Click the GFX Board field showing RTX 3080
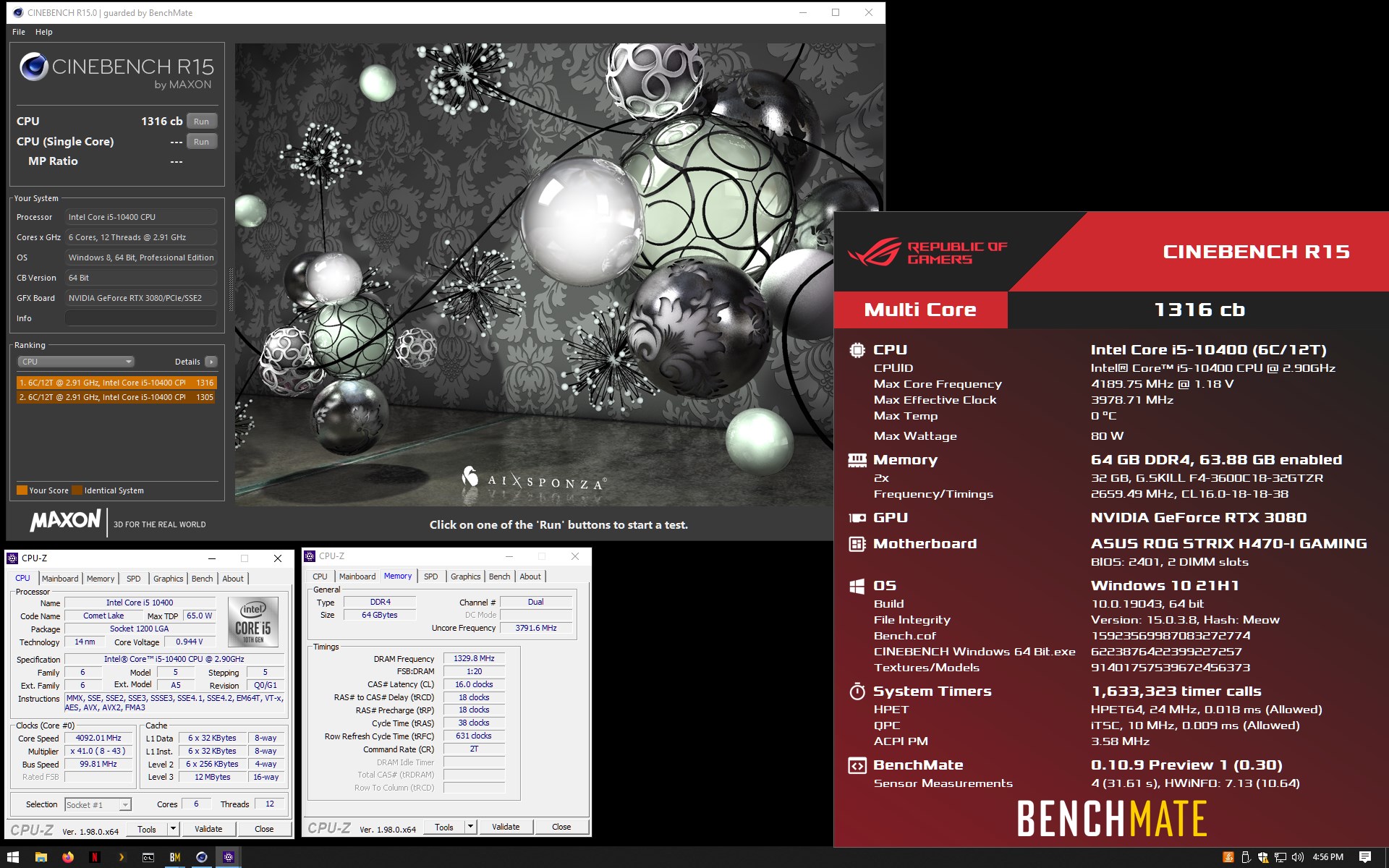The image size is (1389, 868). tap(141, 298)
